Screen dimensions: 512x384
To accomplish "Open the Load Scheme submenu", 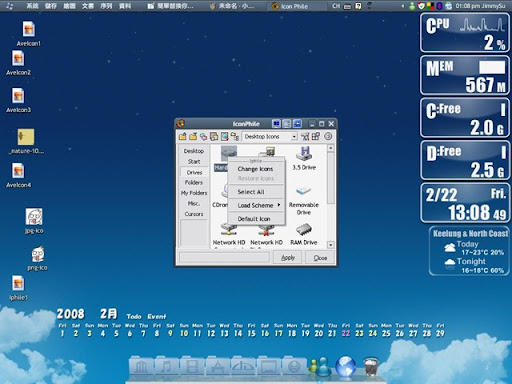I will point(256,205).
